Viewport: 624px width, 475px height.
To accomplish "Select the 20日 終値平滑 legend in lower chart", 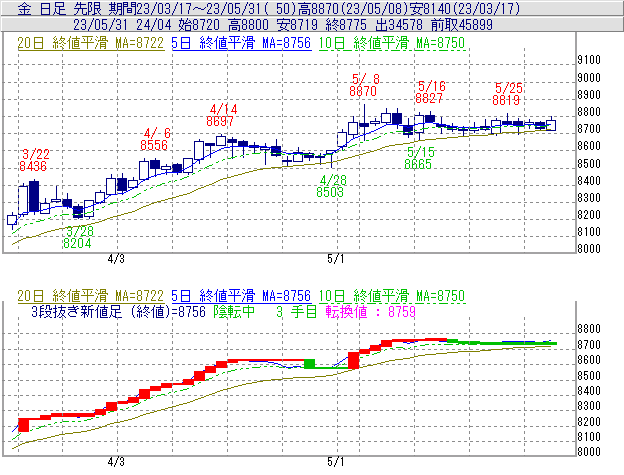I will (x=91, y=296).
